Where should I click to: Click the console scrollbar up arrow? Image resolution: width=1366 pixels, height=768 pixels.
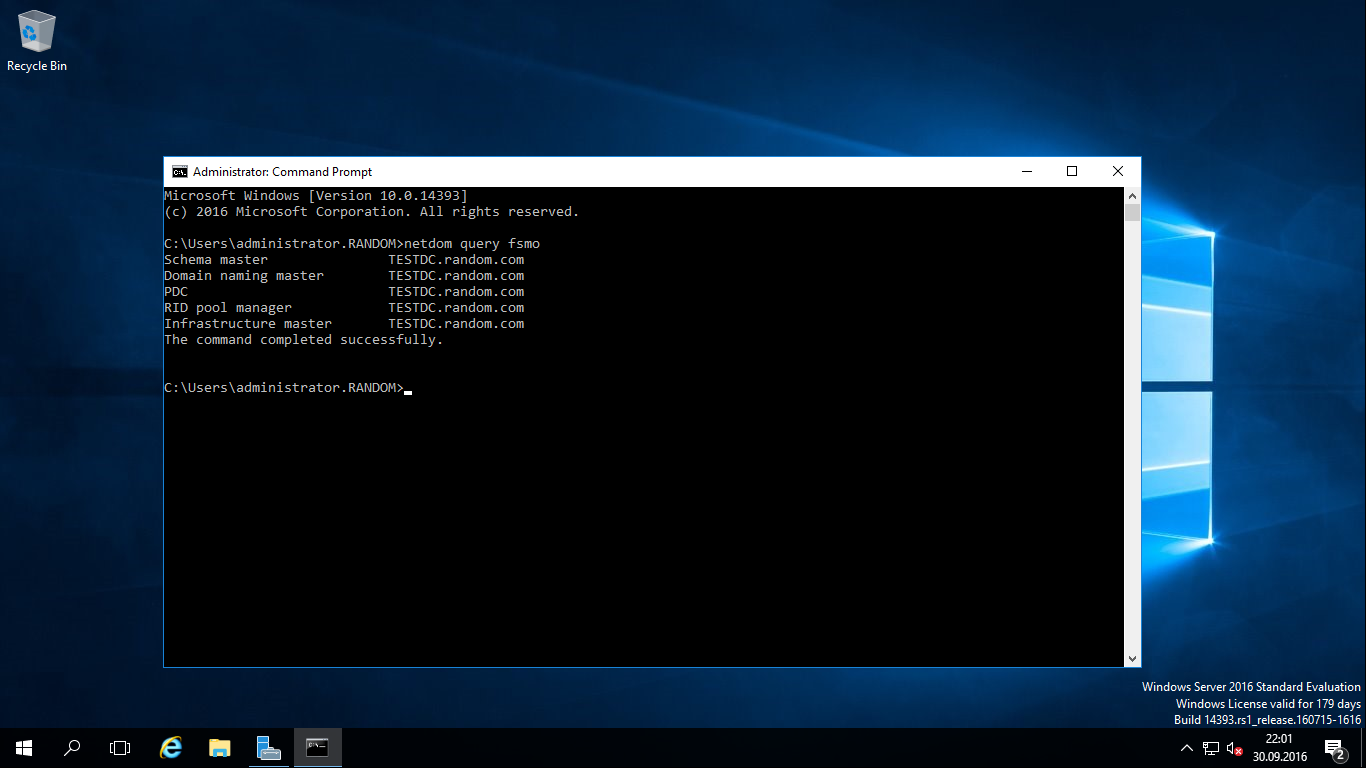click(x=1132, y=195)
